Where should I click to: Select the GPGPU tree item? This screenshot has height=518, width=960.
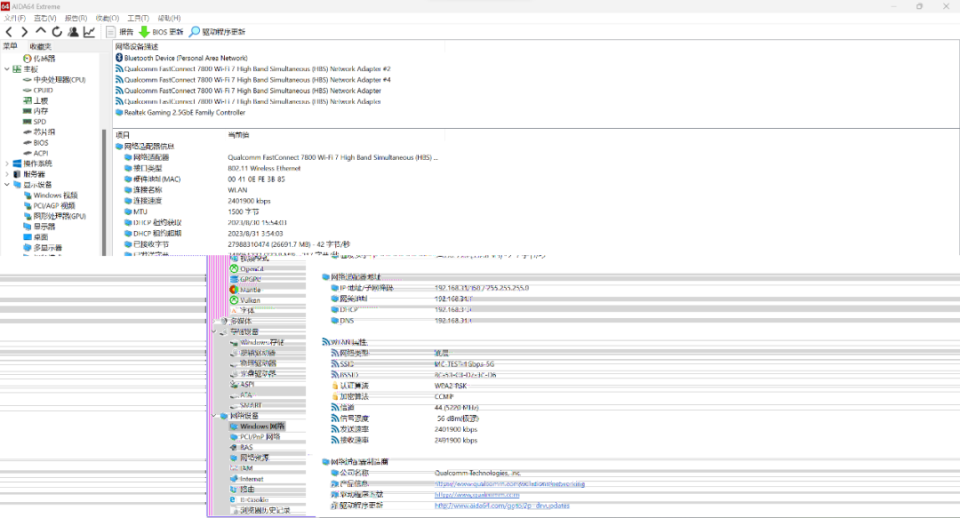[x=246, y=279]
